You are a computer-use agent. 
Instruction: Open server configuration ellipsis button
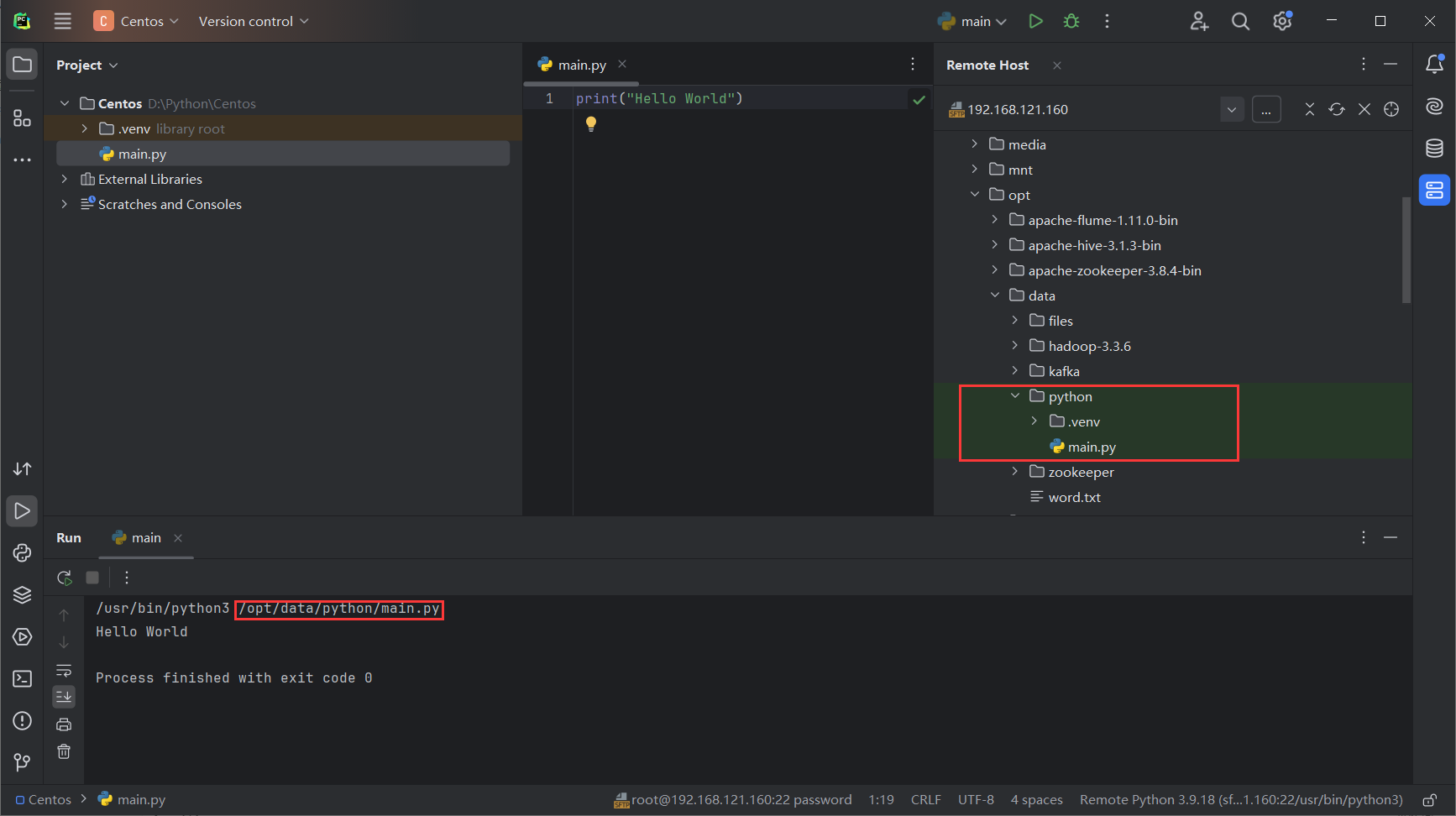(1266, 109)
